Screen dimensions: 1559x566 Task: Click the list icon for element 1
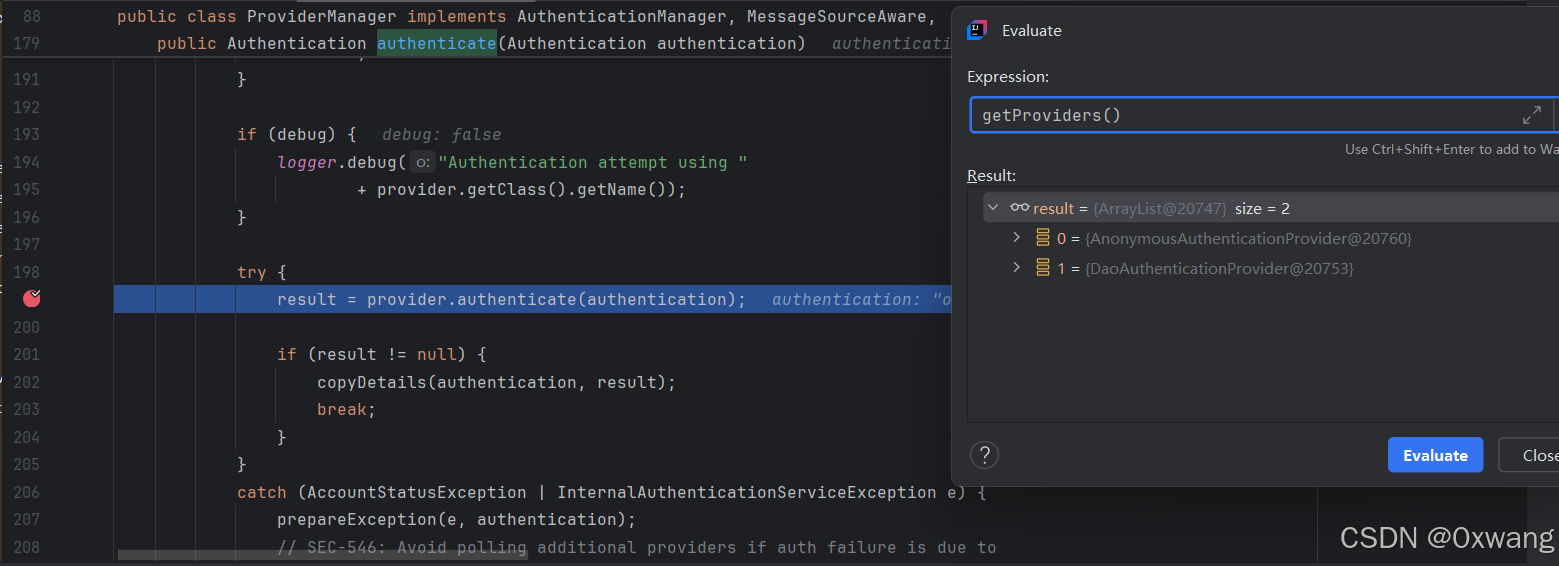[1043, 268]
